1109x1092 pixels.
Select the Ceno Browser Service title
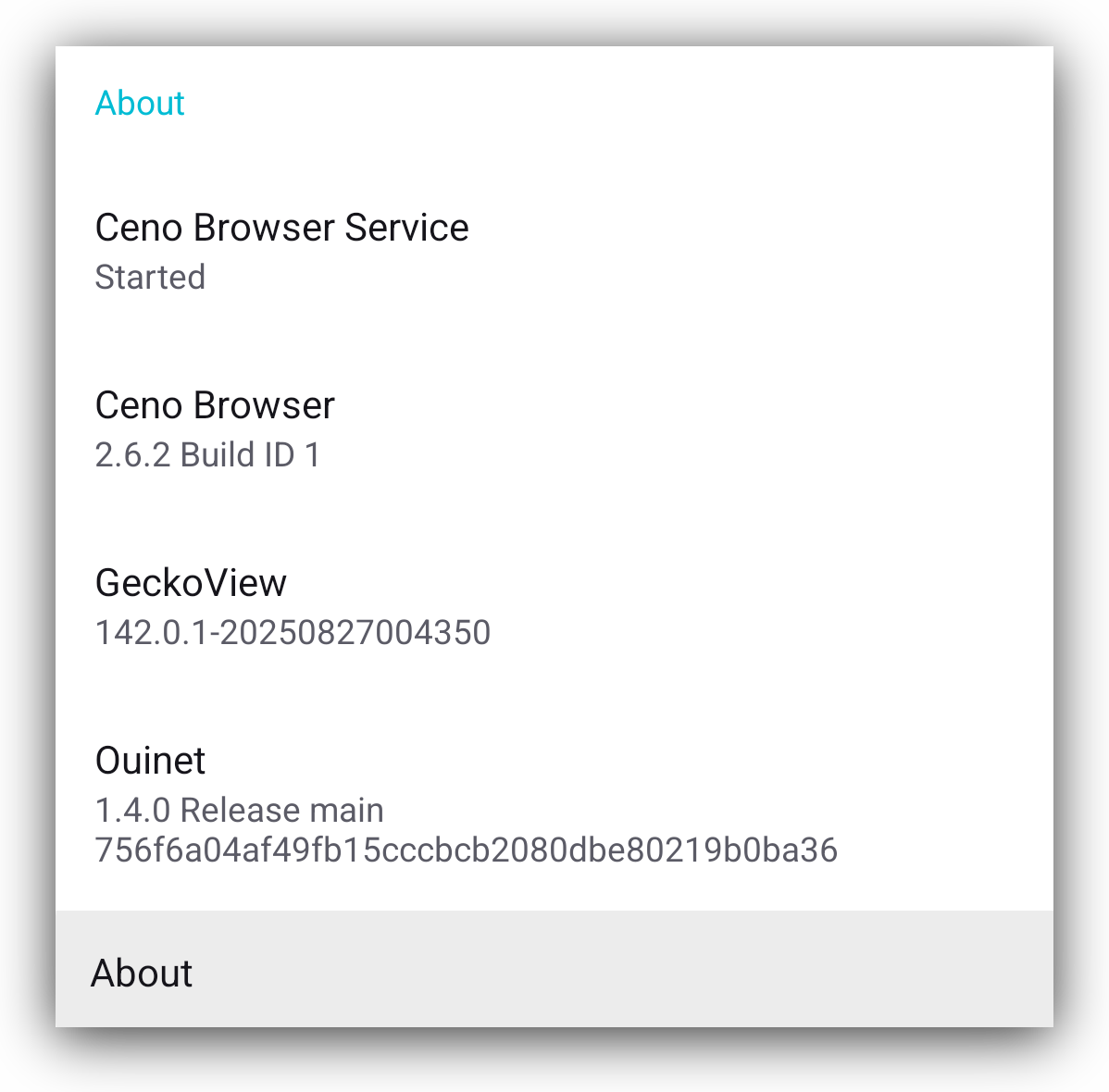point(281,228)
